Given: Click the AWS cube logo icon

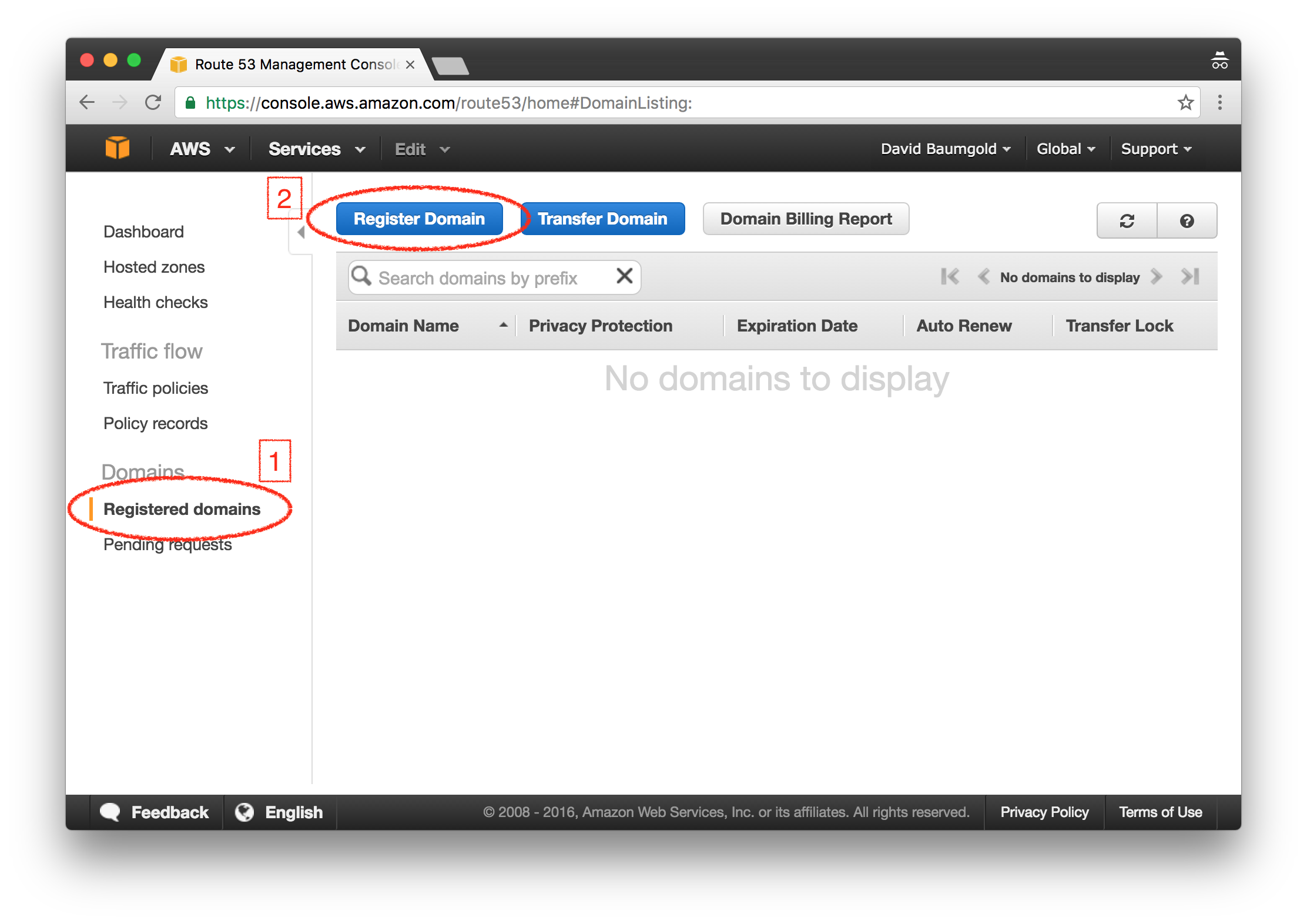Looking at the screenshot, I should coord(117,148).
